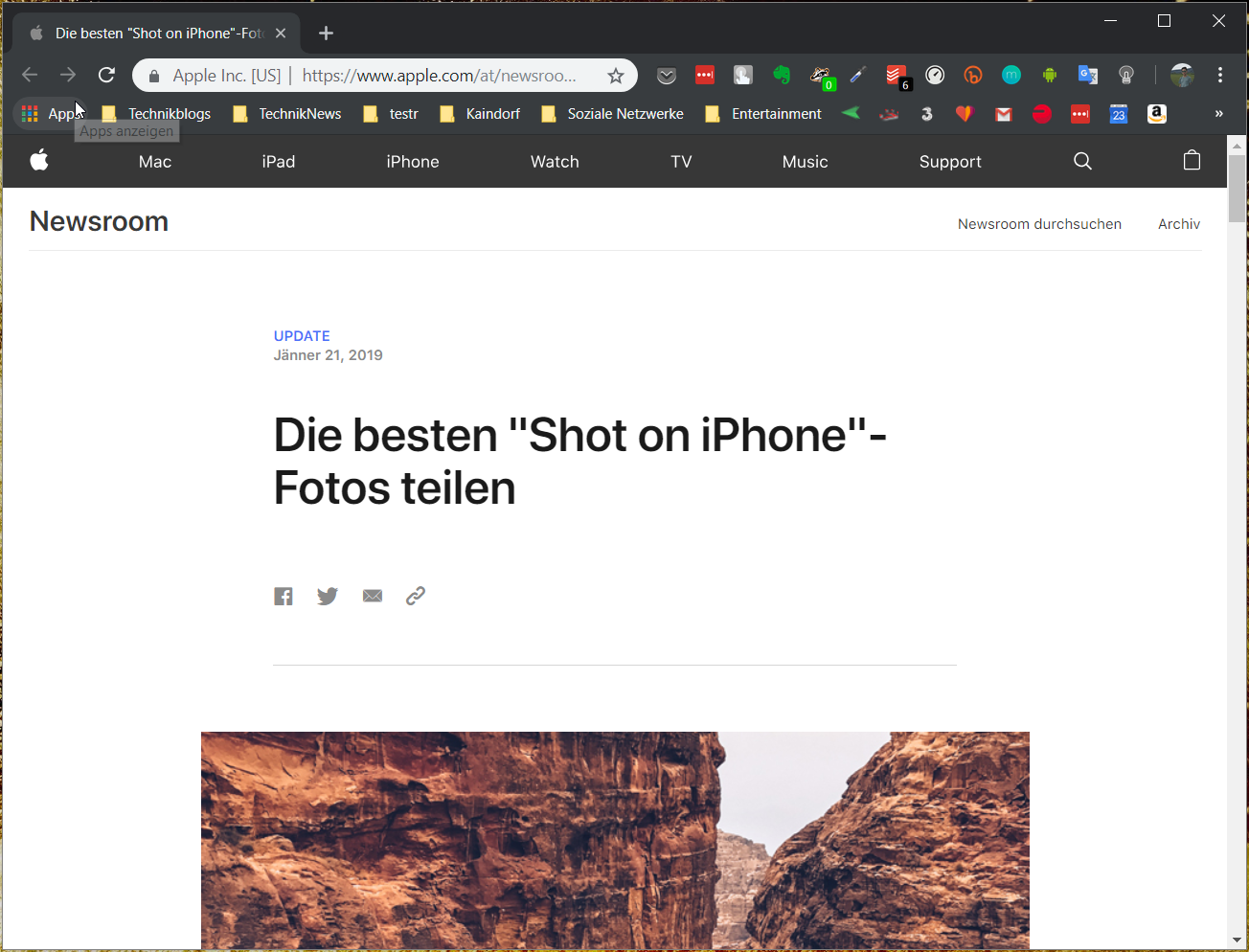1249x952 pixels.
Task: Open testr bookmark folder
Action: pyautogui.click(x=390, y=114)
